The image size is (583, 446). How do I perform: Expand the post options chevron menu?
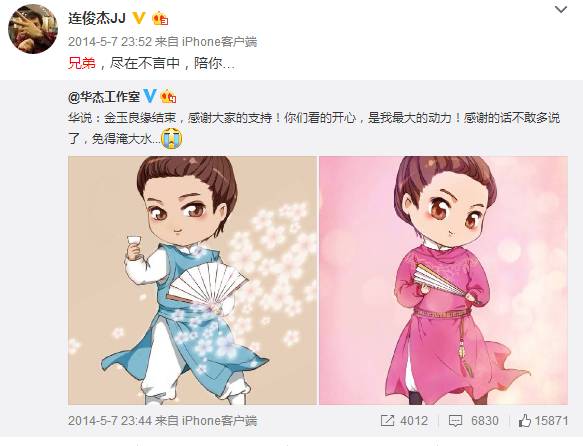point(561,10)
